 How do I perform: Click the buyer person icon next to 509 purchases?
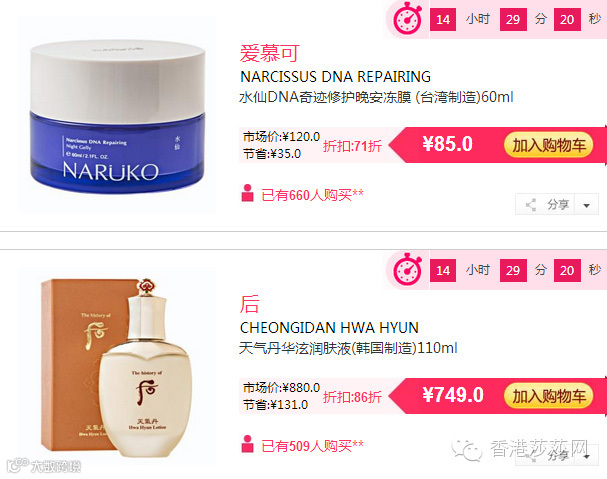coord(247,444)
